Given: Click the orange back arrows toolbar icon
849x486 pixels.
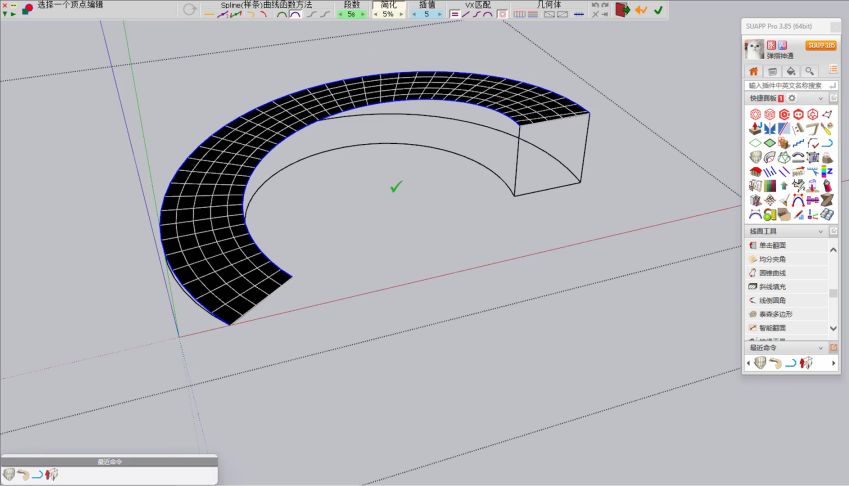Looking at the screenshot, I should click(x=641, y=10).
